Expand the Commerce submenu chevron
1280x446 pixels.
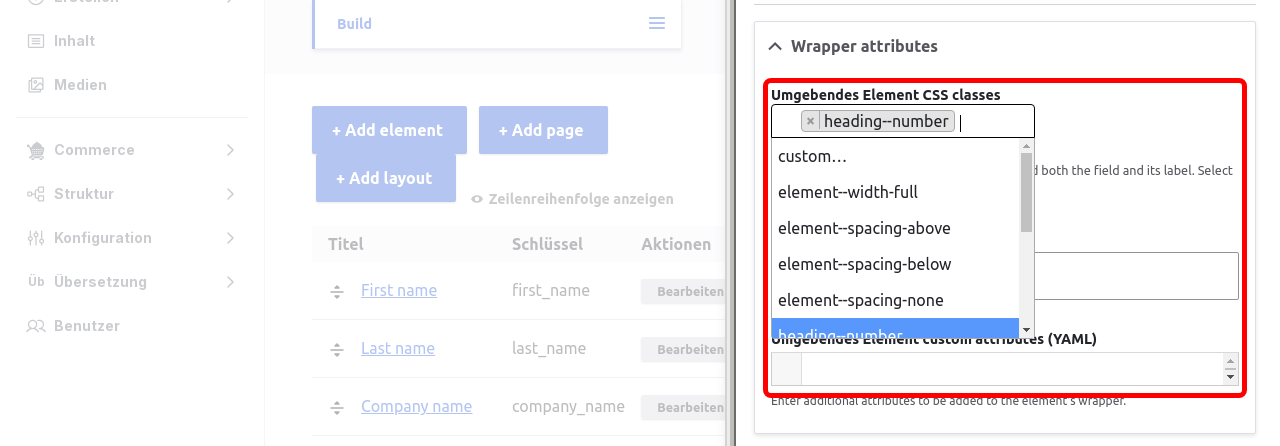tap(230, 150)
